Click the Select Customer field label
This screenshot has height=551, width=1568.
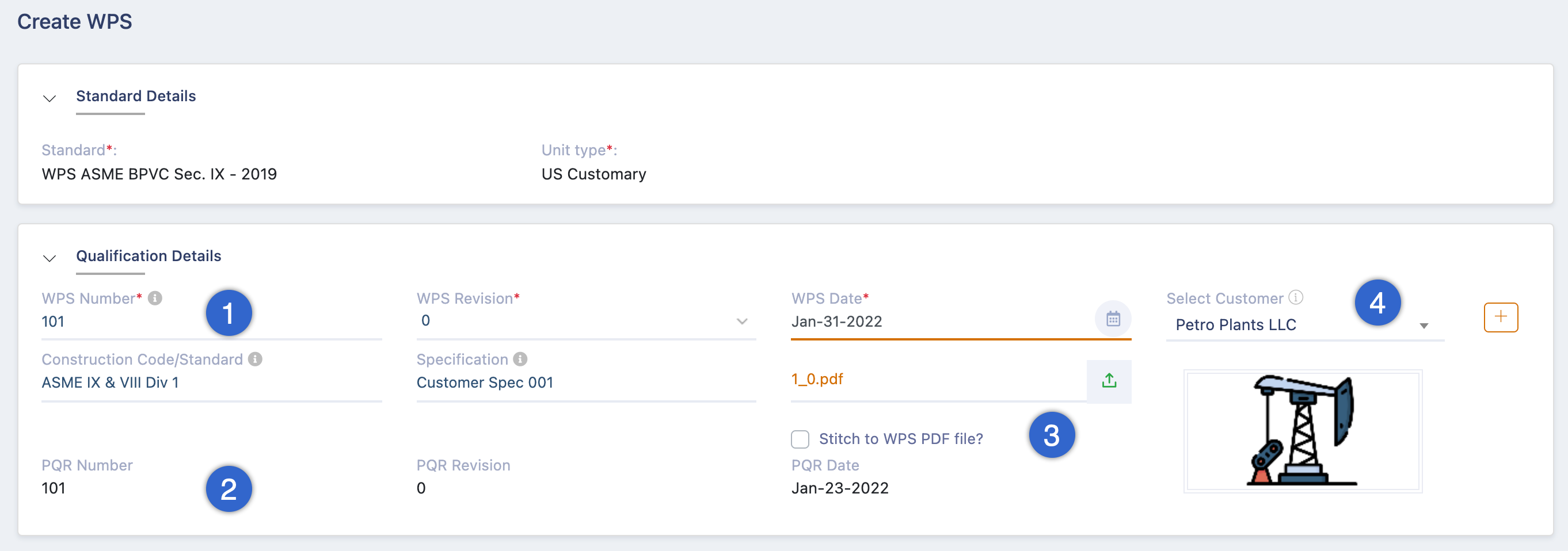1225,299
